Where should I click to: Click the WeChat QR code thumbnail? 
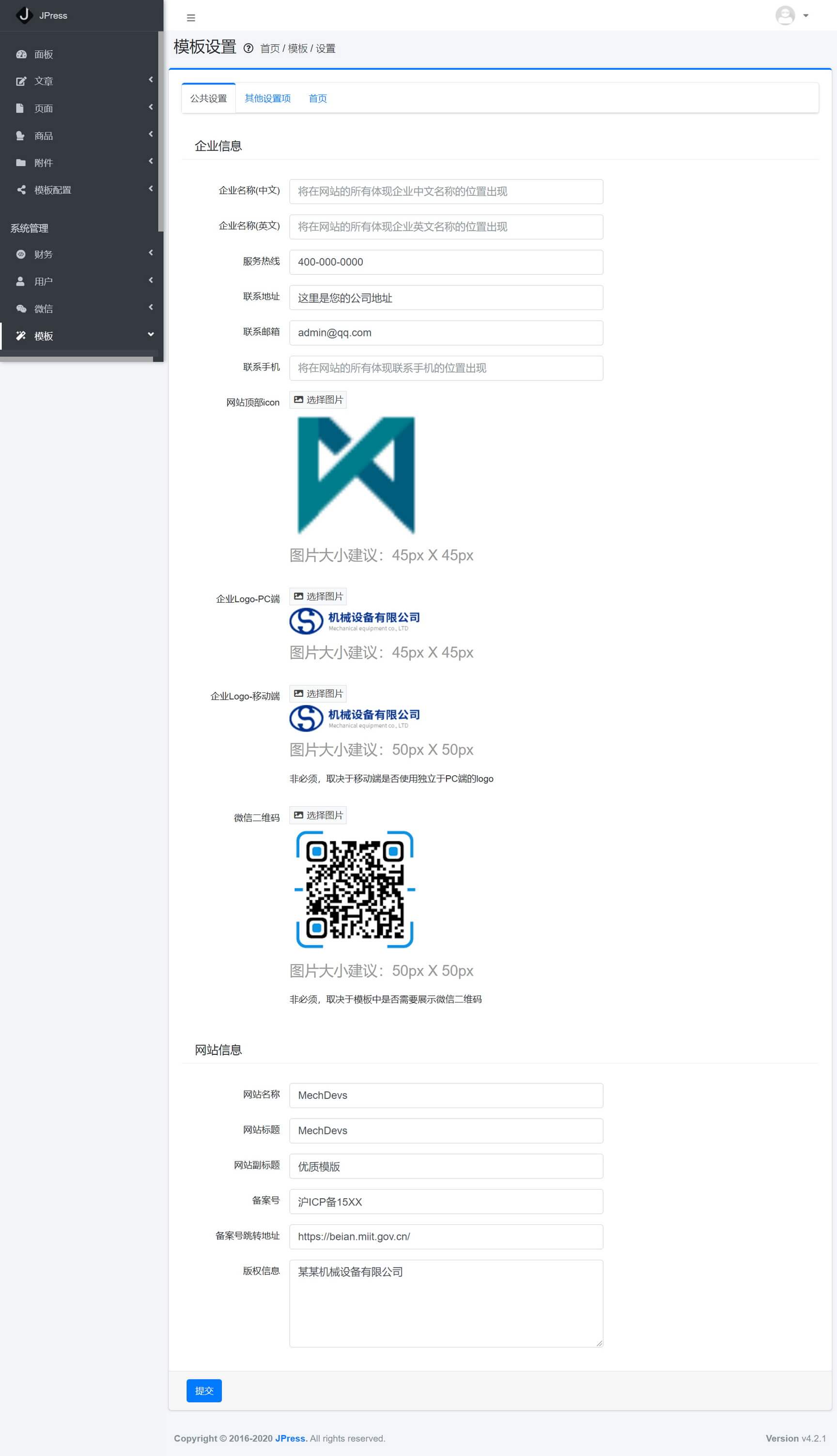355,889
